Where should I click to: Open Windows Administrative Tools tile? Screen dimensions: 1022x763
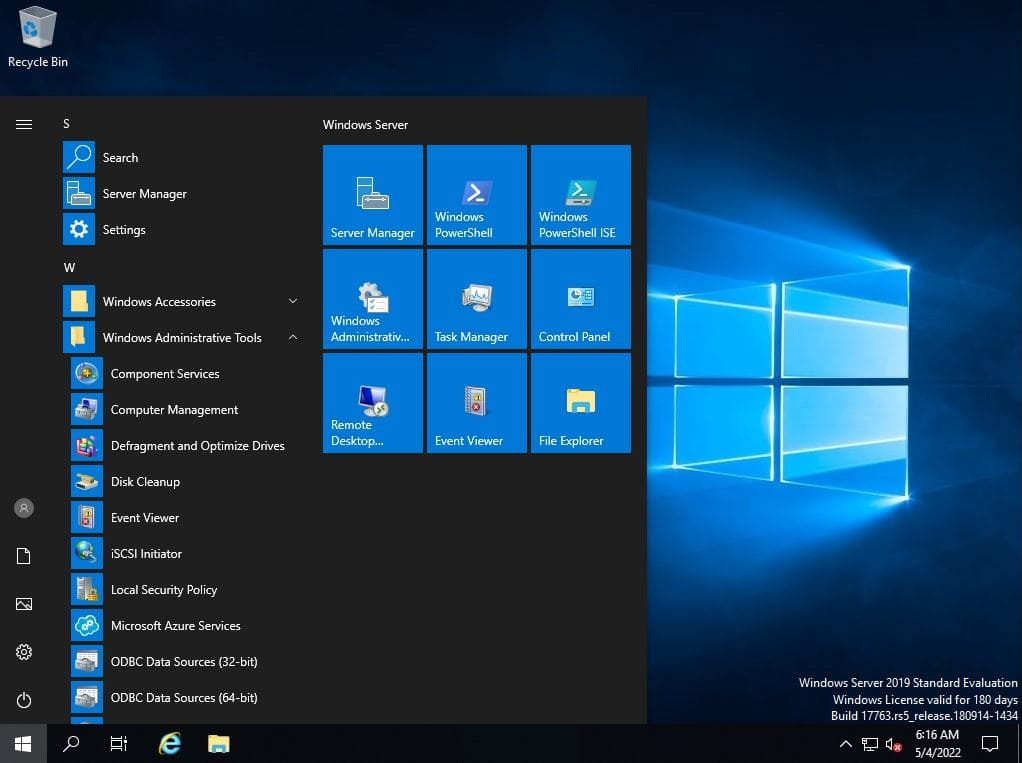point(373,299)
